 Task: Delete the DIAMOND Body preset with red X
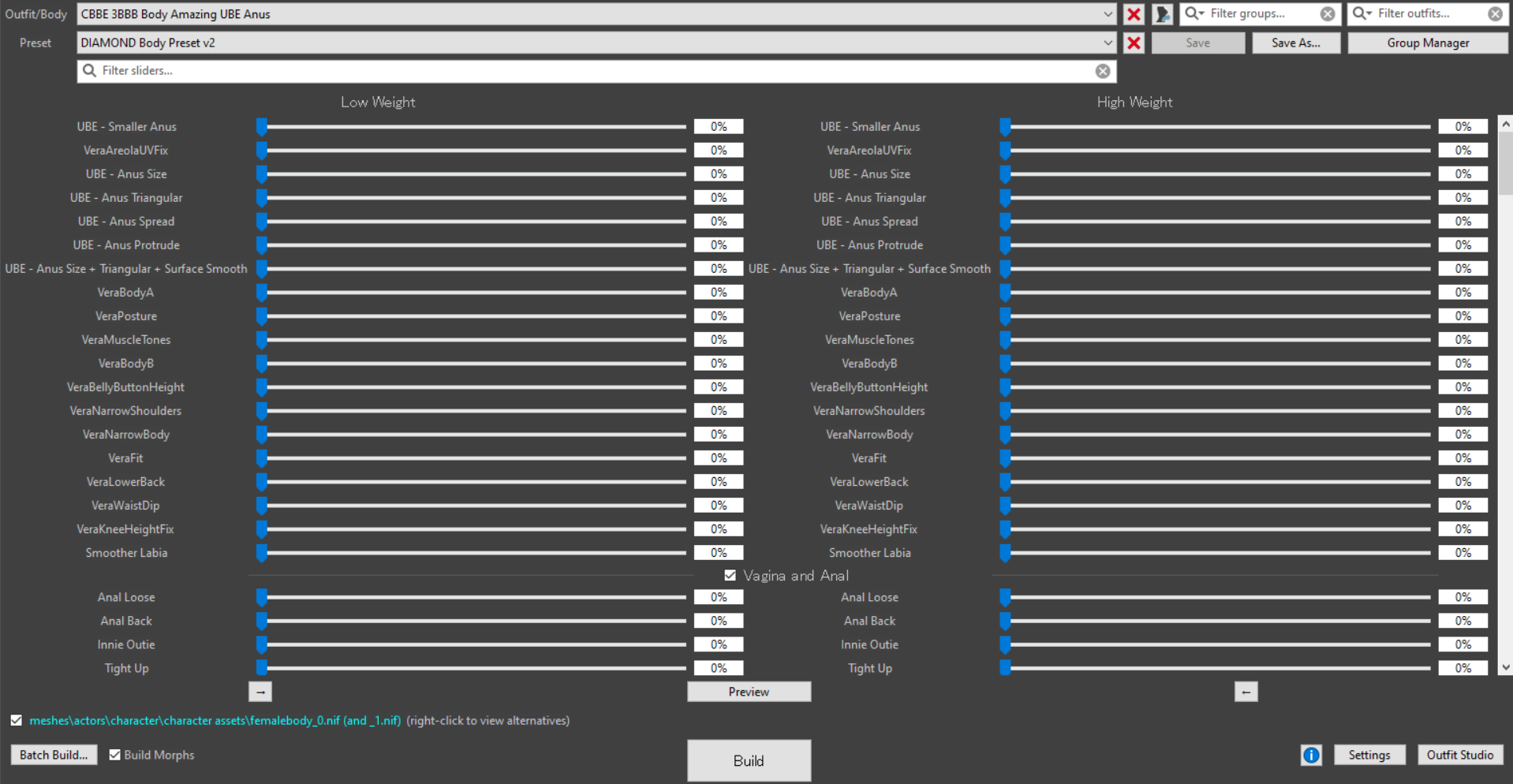pos(1134,43)
